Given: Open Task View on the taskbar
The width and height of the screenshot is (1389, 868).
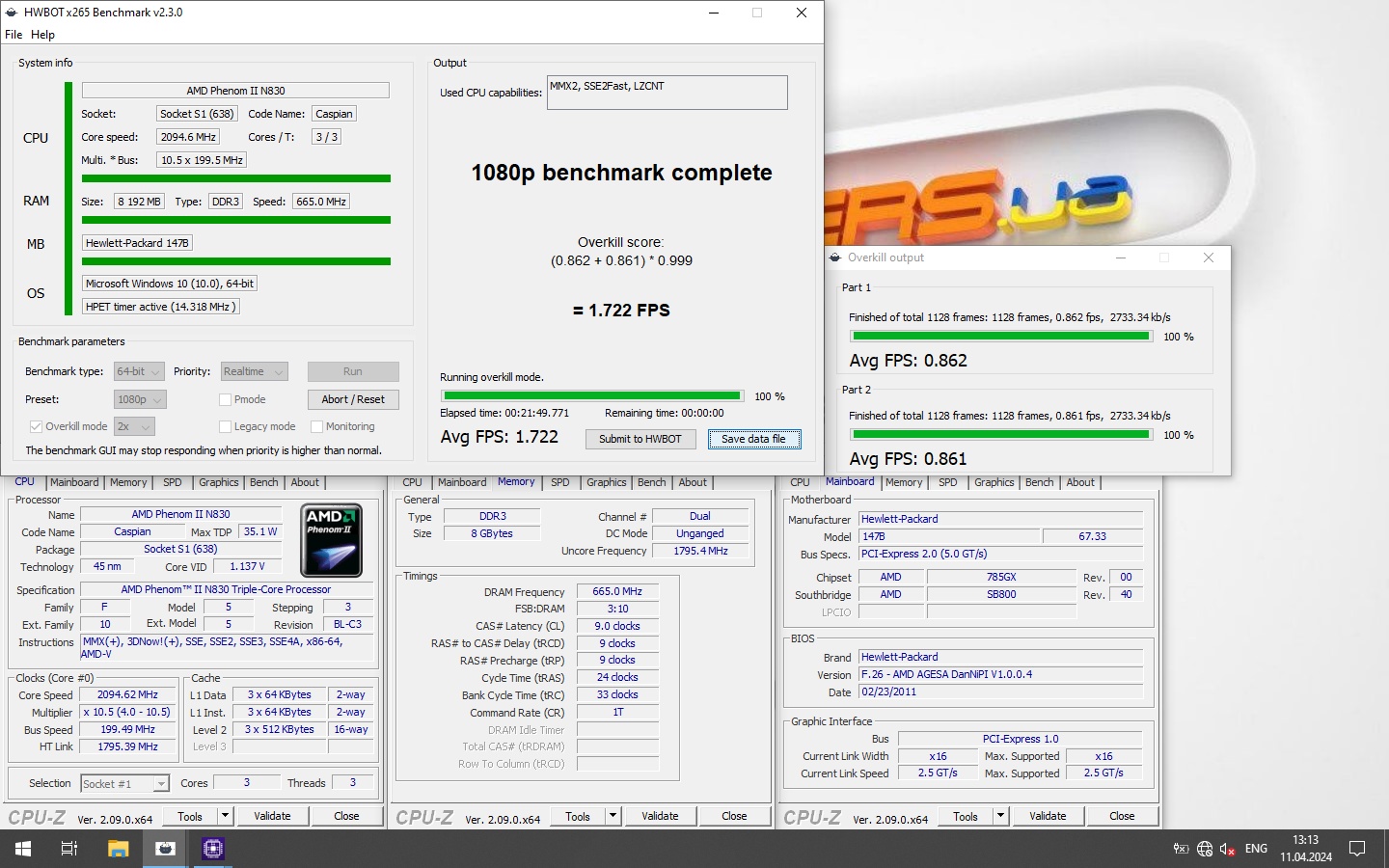Looking at the screenshot, I should pyautogui.click(x=69, y=849).
